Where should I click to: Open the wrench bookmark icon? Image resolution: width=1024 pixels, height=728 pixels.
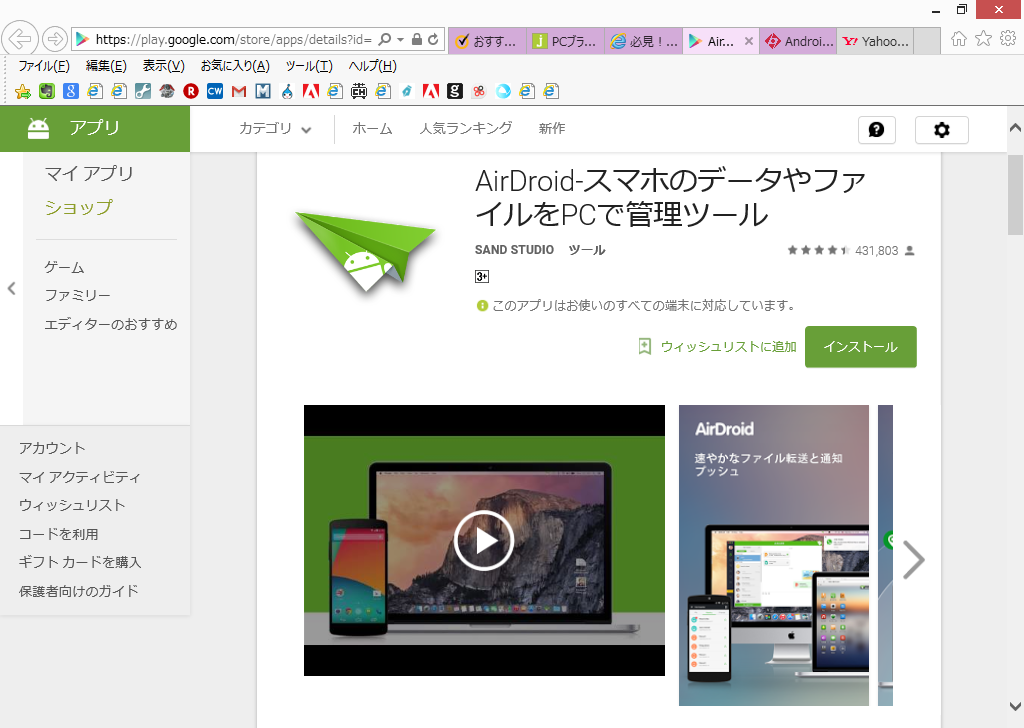(x=143, y=91)
